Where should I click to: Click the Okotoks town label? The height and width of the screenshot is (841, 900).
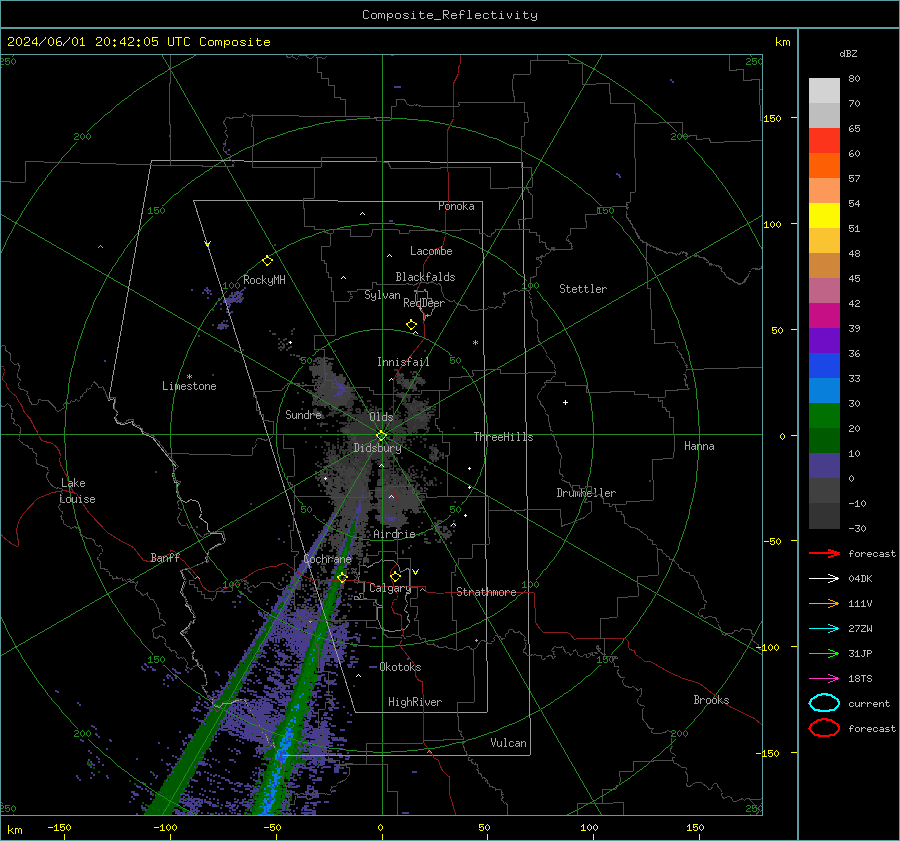400,667
